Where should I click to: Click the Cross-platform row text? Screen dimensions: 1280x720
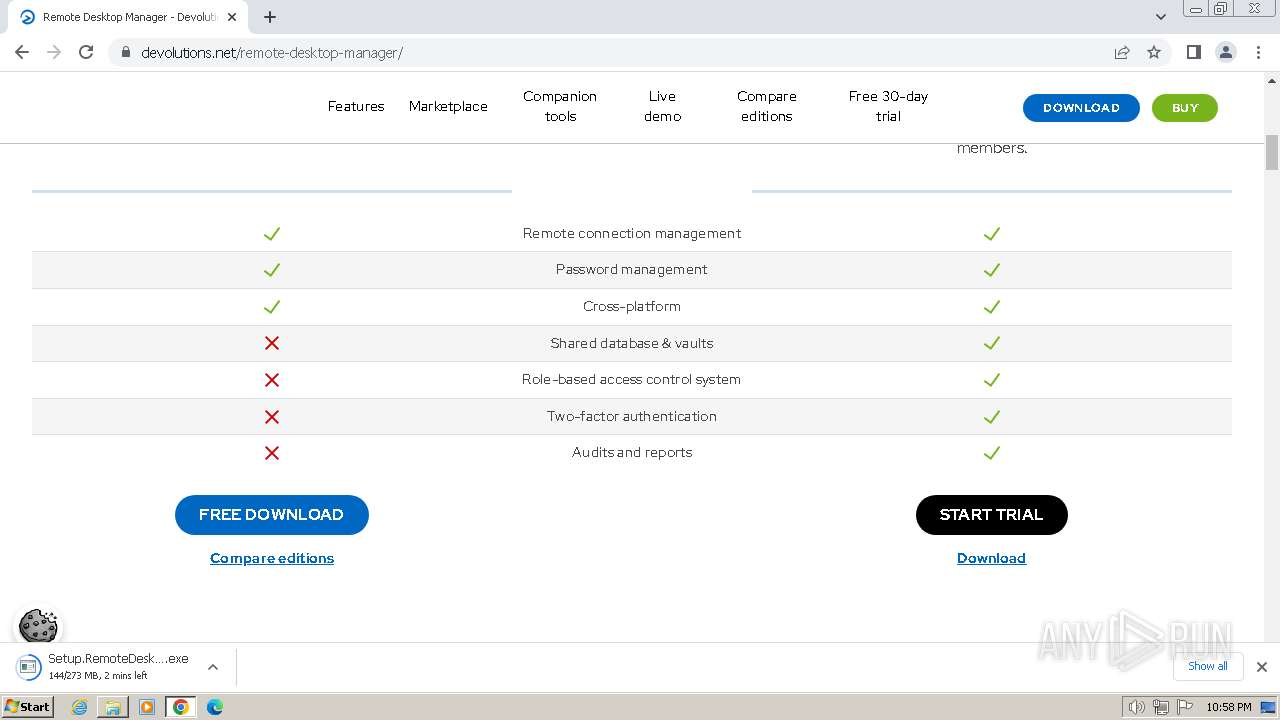632,306
